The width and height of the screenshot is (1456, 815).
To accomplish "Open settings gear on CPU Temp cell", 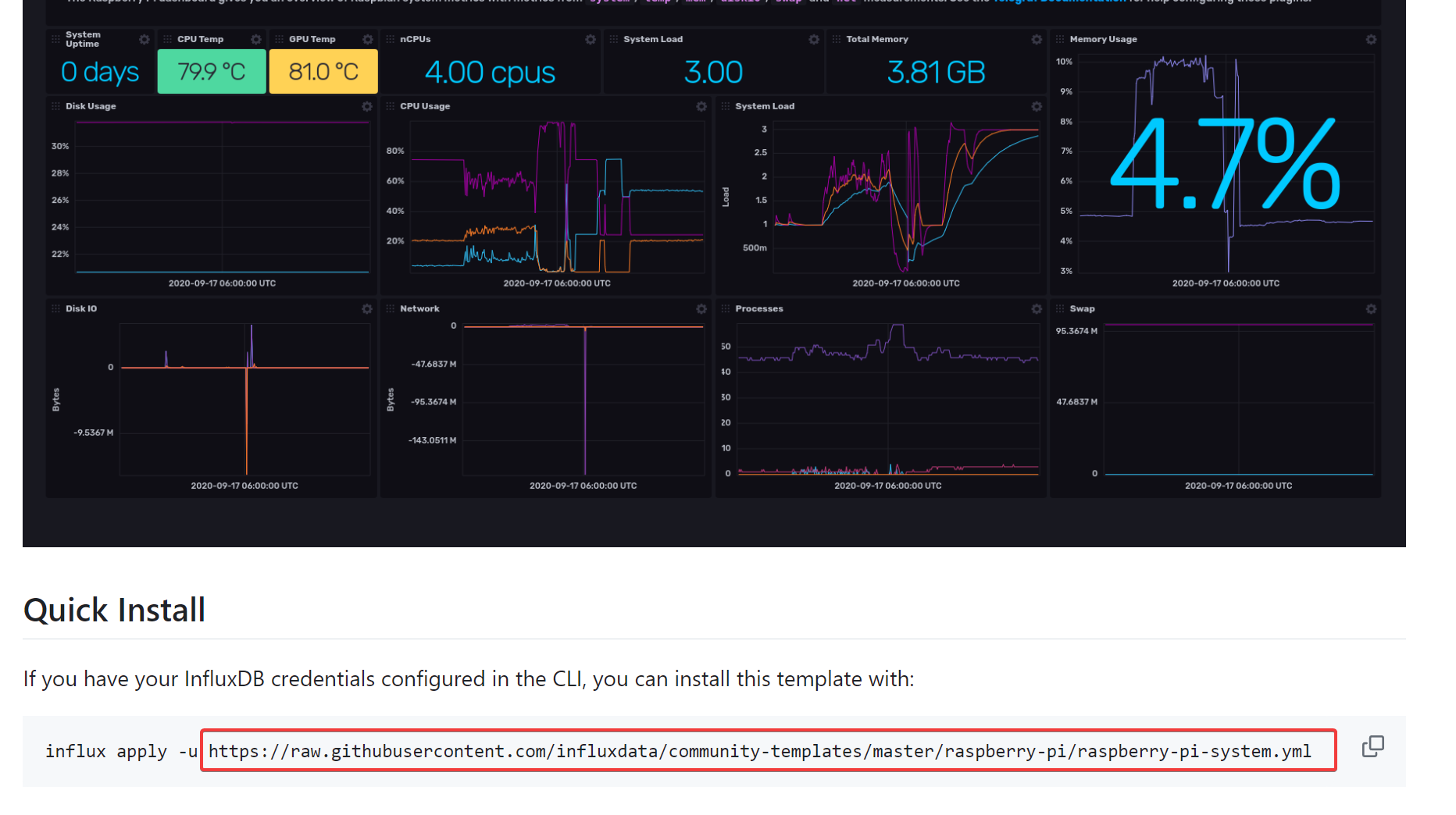I will tap(255, 39).
